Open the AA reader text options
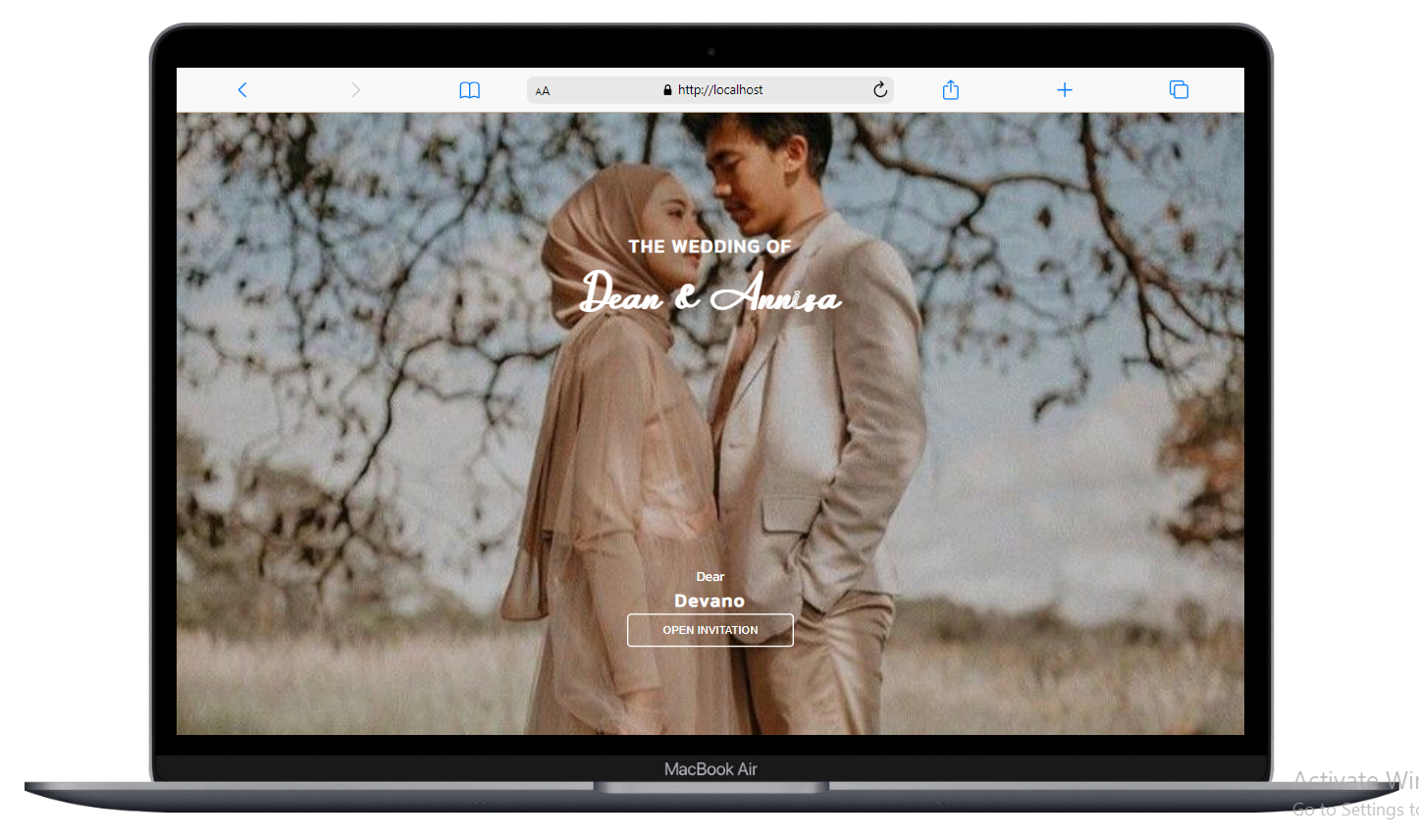1419x840 pixels. [x=543, y=90]
